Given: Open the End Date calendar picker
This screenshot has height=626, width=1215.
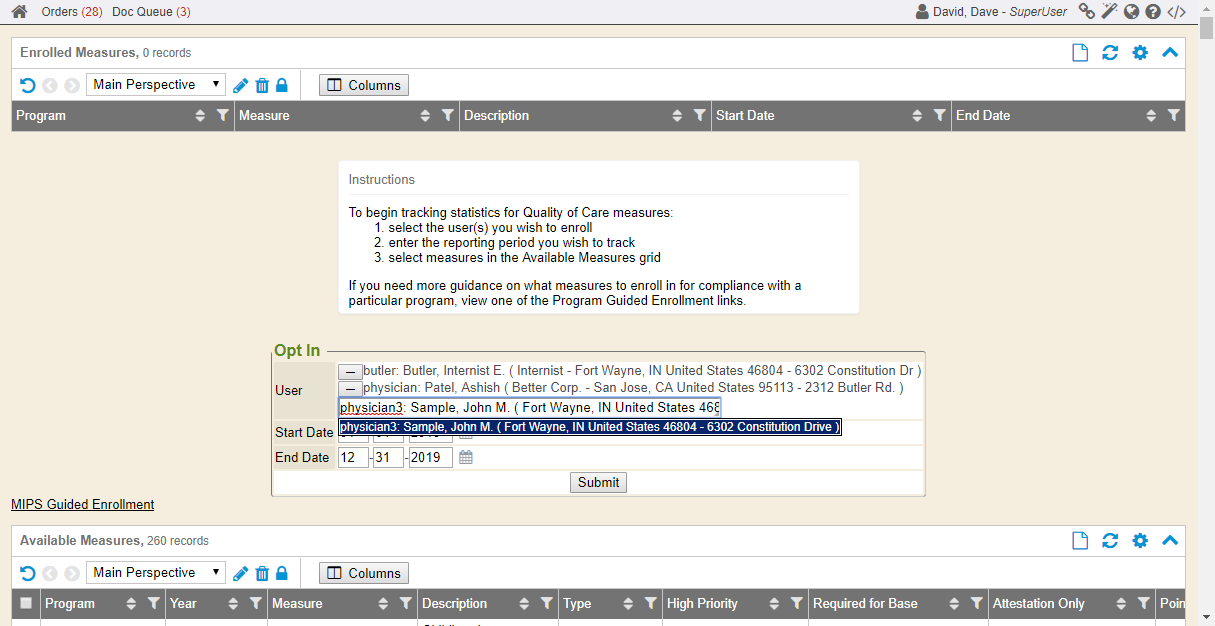Looking at the screenshot, I should (466, 457).
